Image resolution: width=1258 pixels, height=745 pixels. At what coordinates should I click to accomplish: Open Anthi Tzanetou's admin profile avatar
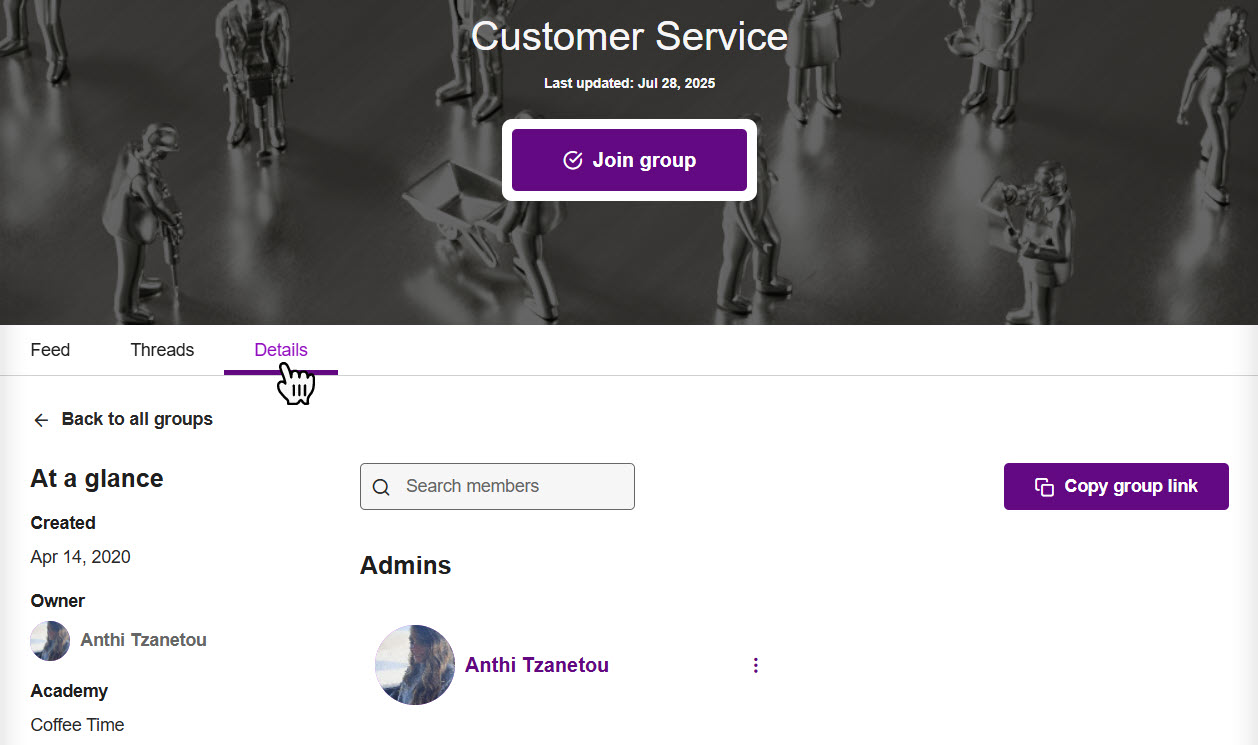(414, 664)
